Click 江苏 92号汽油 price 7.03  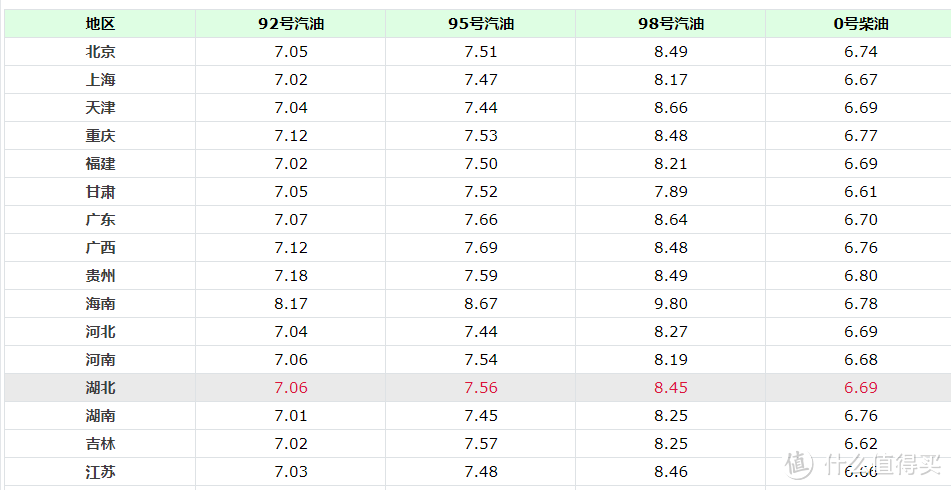pos(291,472)
